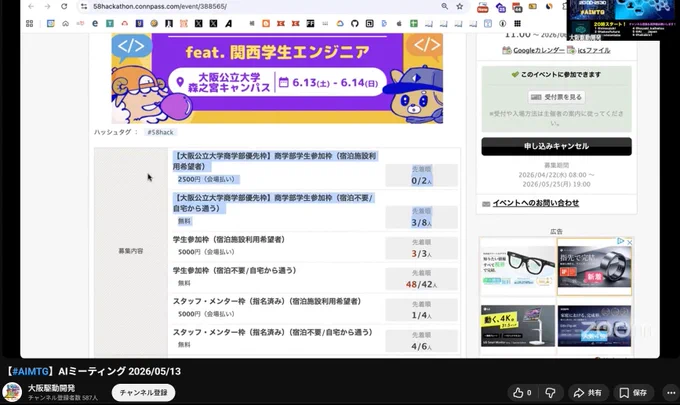Open the GitHub bookmark icon
Screen dimensions: 680x405
coord(355,23)
